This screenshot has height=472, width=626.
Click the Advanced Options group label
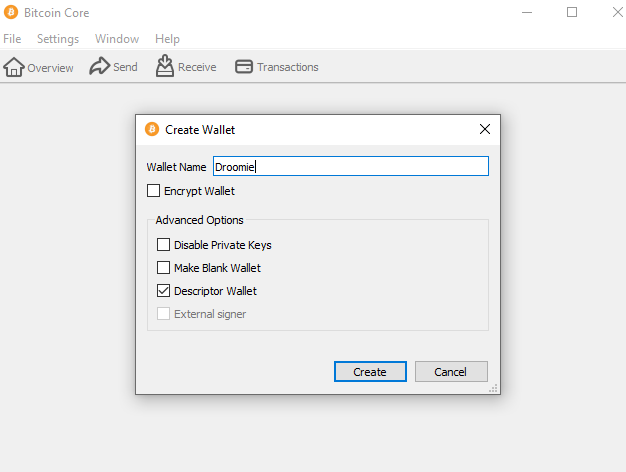pos(199,220)
